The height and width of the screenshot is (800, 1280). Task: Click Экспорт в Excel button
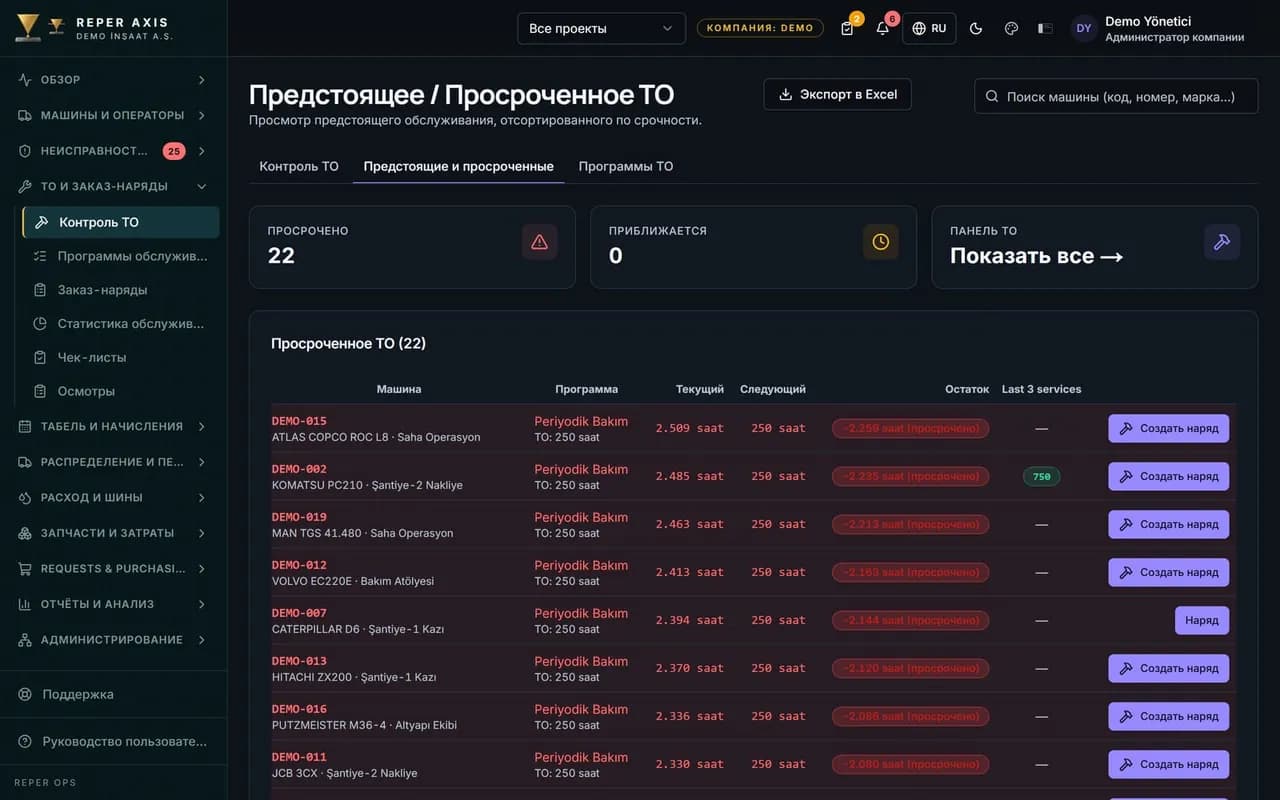tap(838, 94)
